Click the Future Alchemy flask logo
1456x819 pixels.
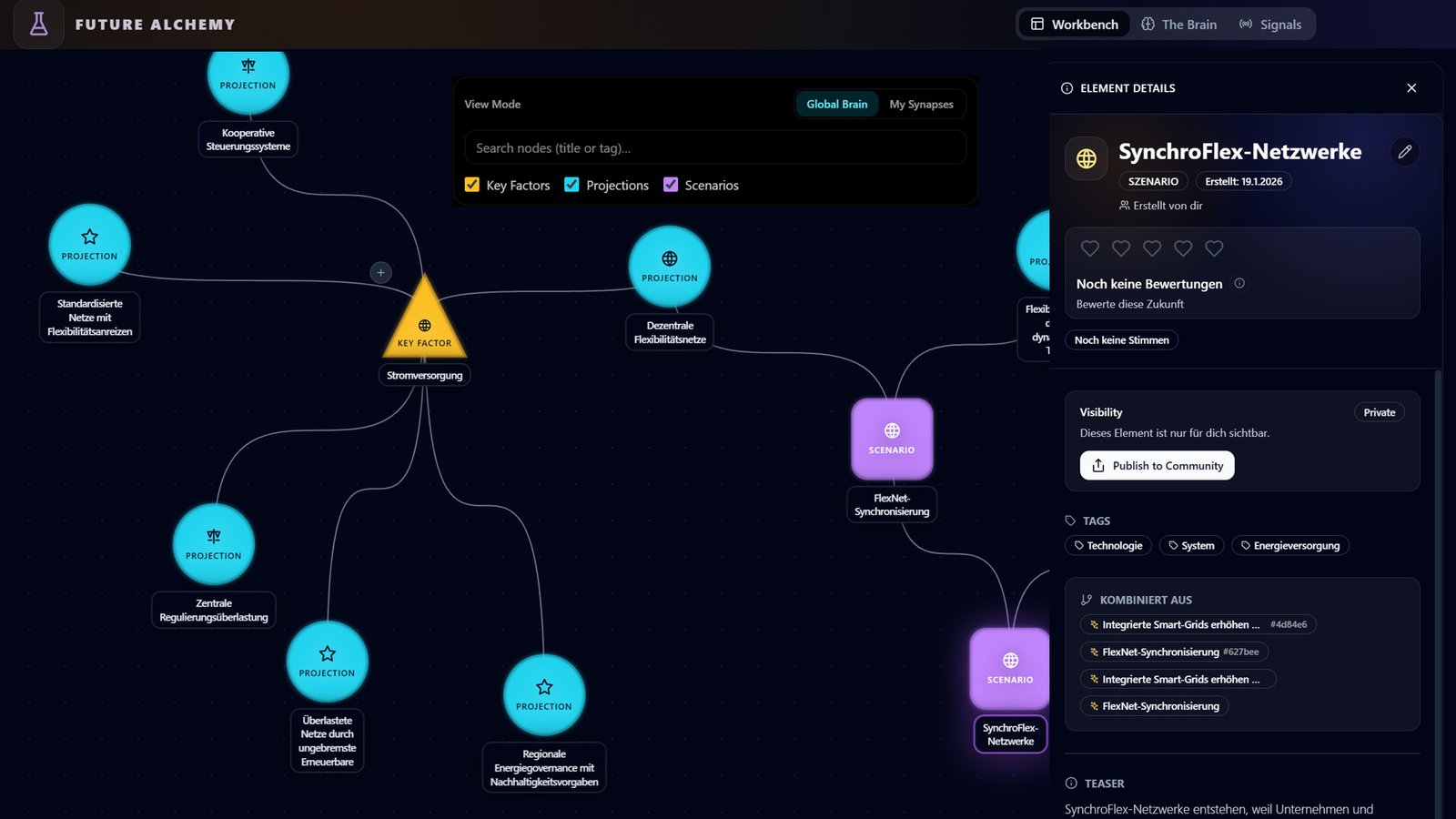38,25
